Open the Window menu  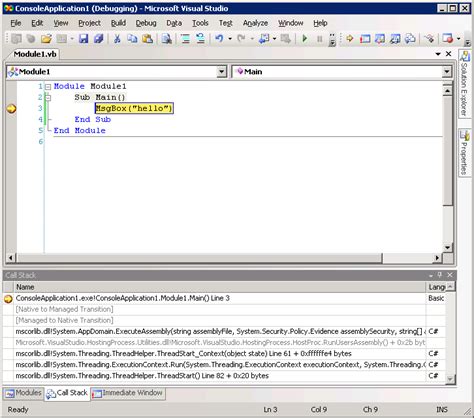(x=290, y=23)
